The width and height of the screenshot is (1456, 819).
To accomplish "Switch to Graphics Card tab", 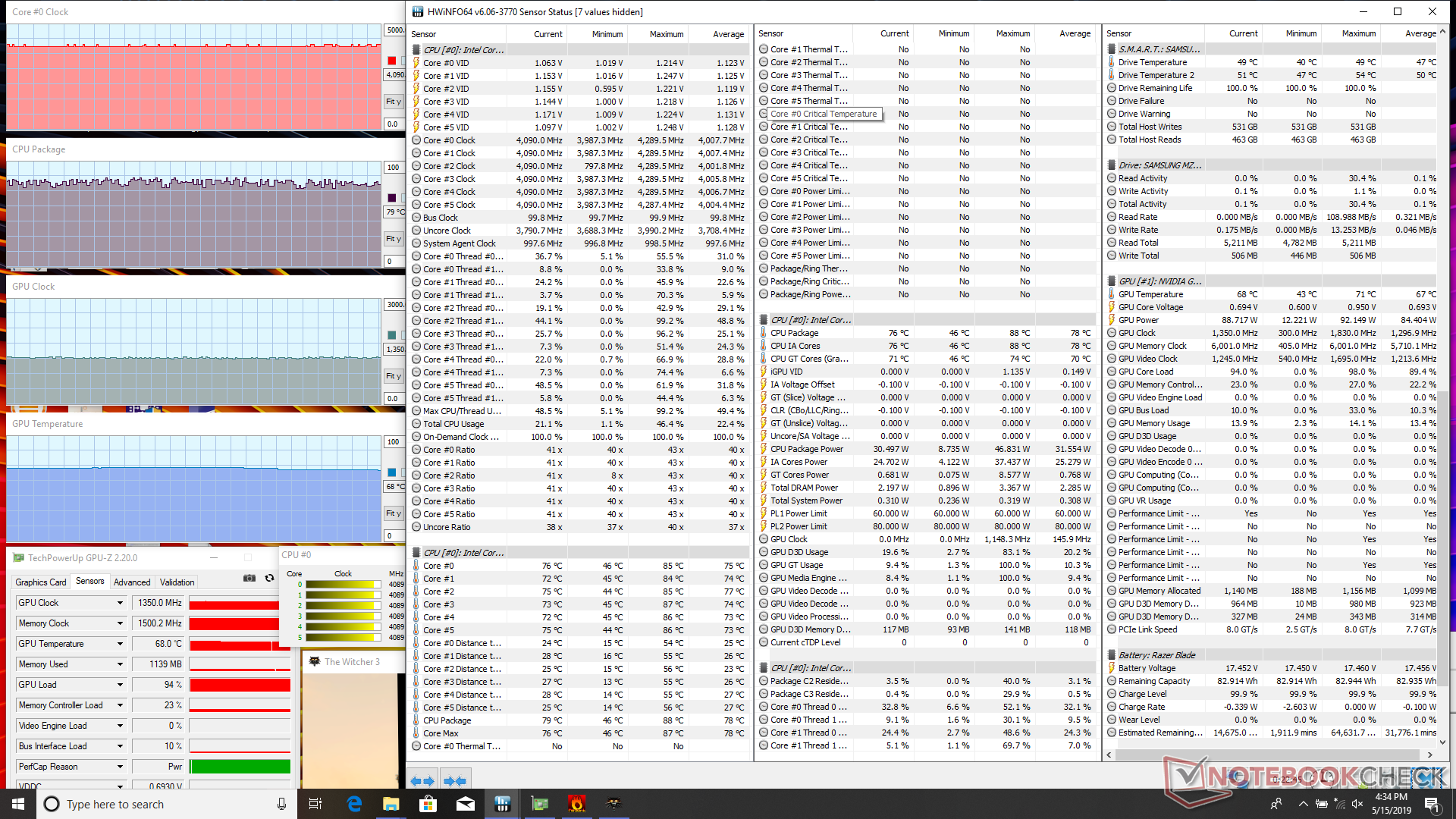I will click(x=41, y=582).
